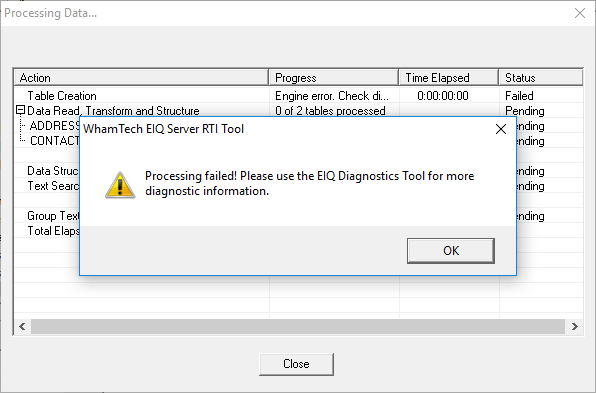Click the '0 of 2 tables processed' cell
596x393 pixels.
330,111
